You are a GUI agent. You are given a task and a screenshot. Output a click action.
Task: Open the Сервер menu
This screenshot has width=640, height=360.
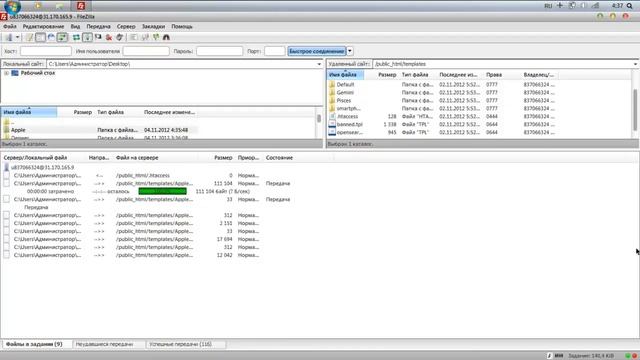[x=126, y=27]
